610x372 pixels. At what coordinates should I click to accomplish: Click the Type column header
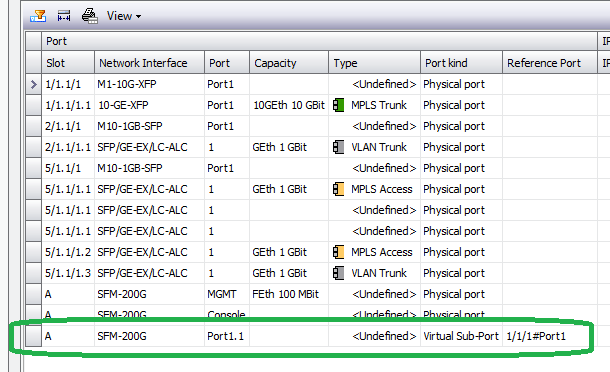[374, 63]
